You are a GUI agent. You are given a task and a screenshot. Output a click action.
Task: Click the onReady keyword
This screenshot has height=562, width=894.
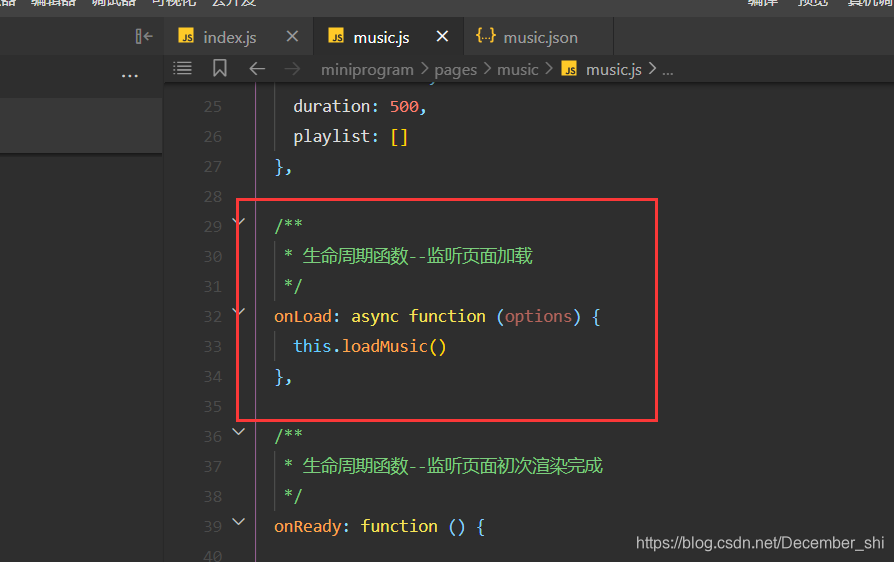coord(307,527)
